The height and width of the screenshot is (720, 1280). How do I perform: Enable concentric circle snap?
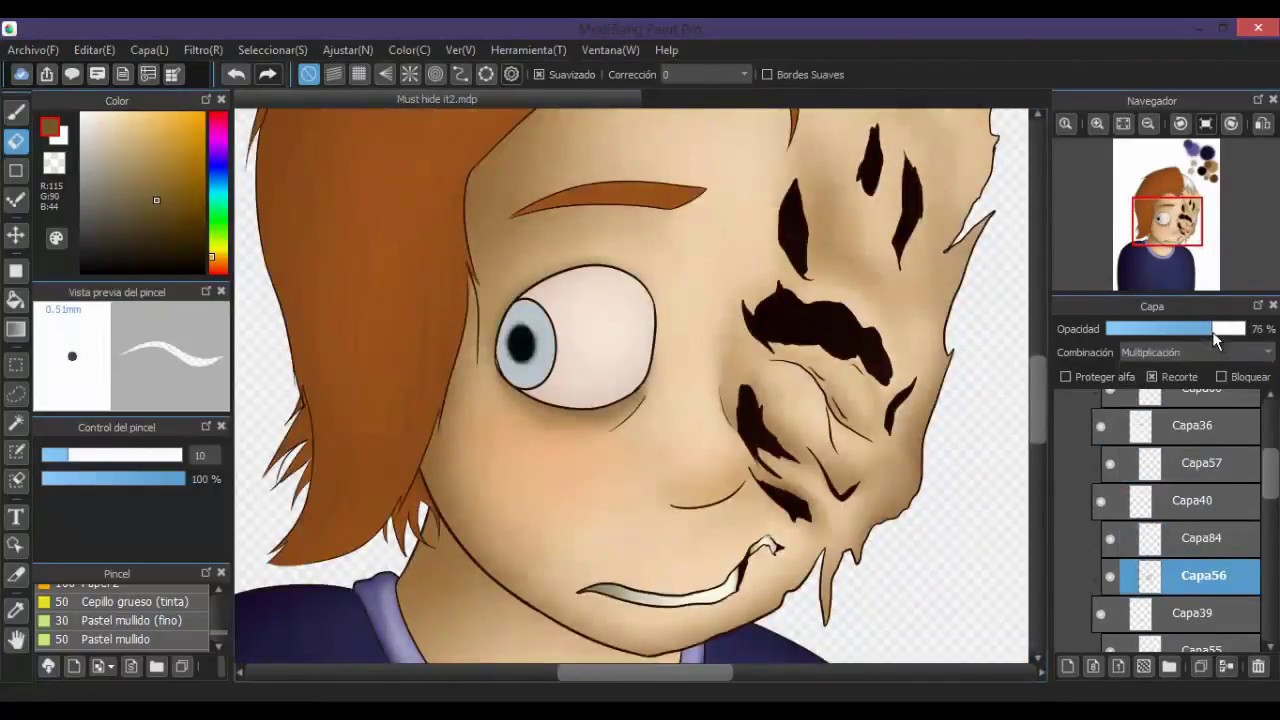click(x=435, y=74)
